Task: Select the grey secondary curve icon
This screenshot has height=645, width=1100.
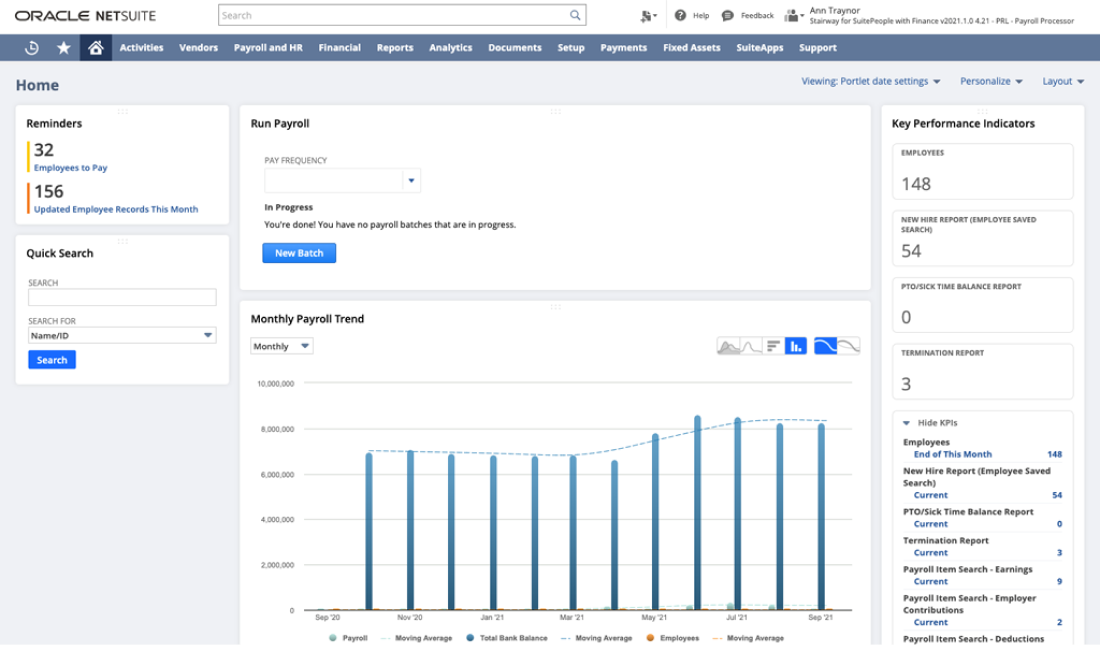Action: 848,346
